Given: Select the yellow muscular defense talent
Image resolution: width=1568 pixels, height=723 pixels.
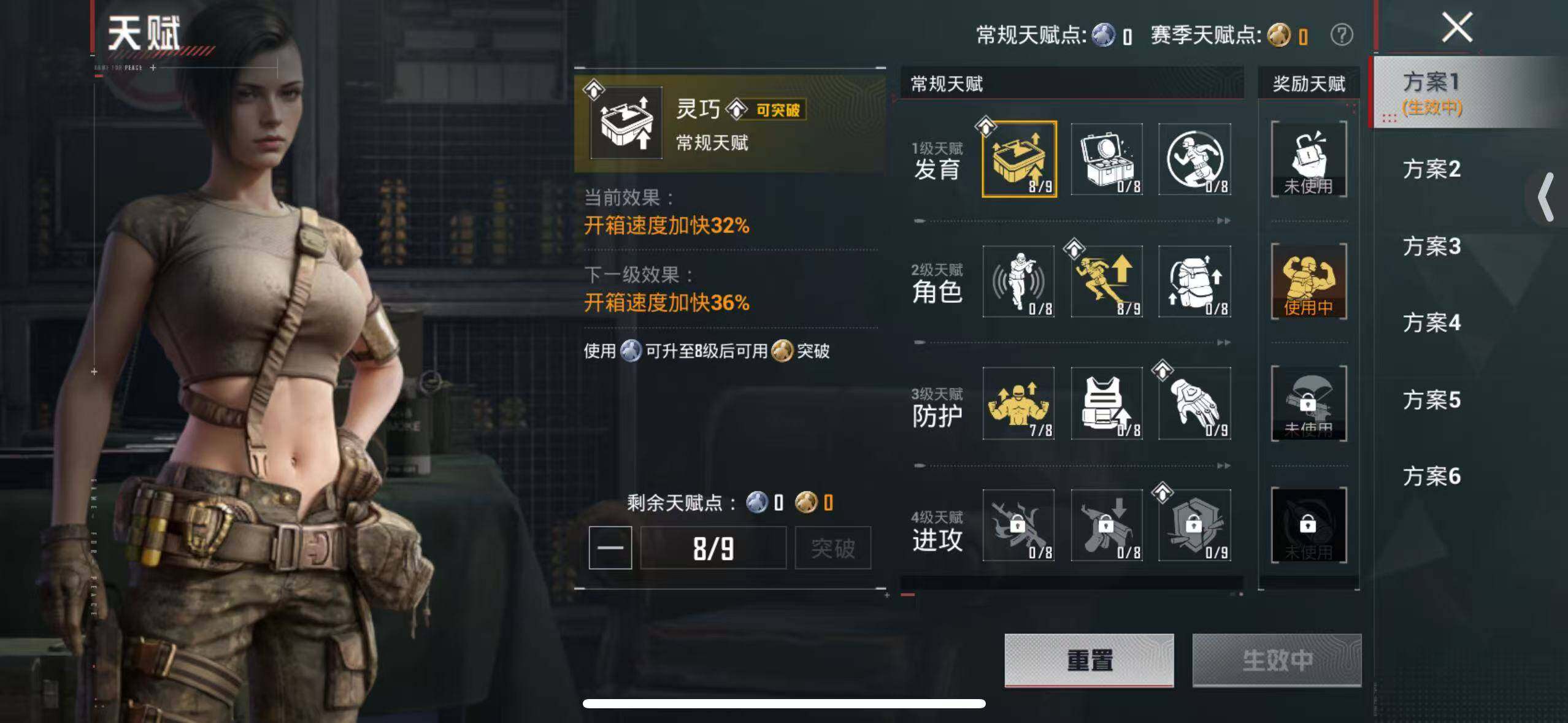Looking at the screenshot, I should 1018,404.
